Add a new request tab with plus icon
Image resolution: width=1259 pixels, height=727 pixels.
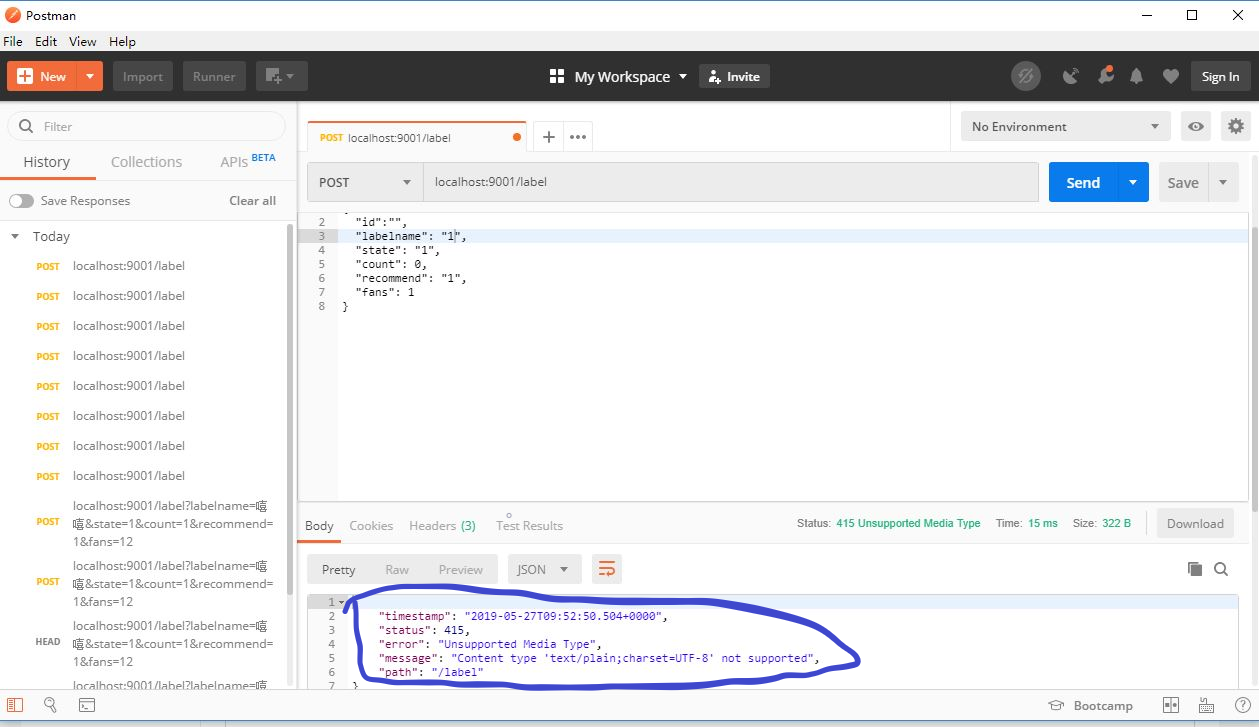(x=548, y=137)
